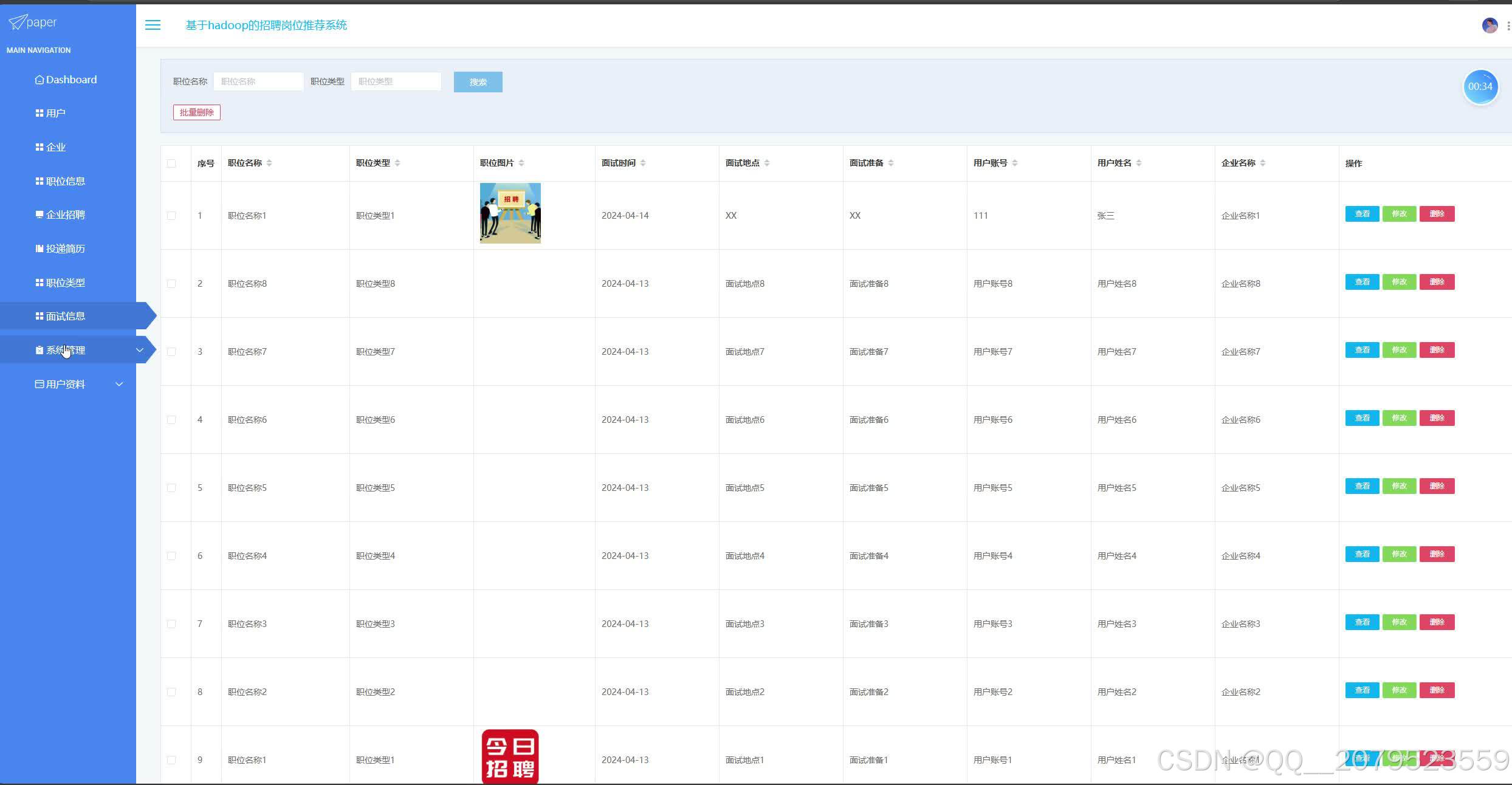
Task: Sort by 职位图片 column arrows
Action: point(521,163)
